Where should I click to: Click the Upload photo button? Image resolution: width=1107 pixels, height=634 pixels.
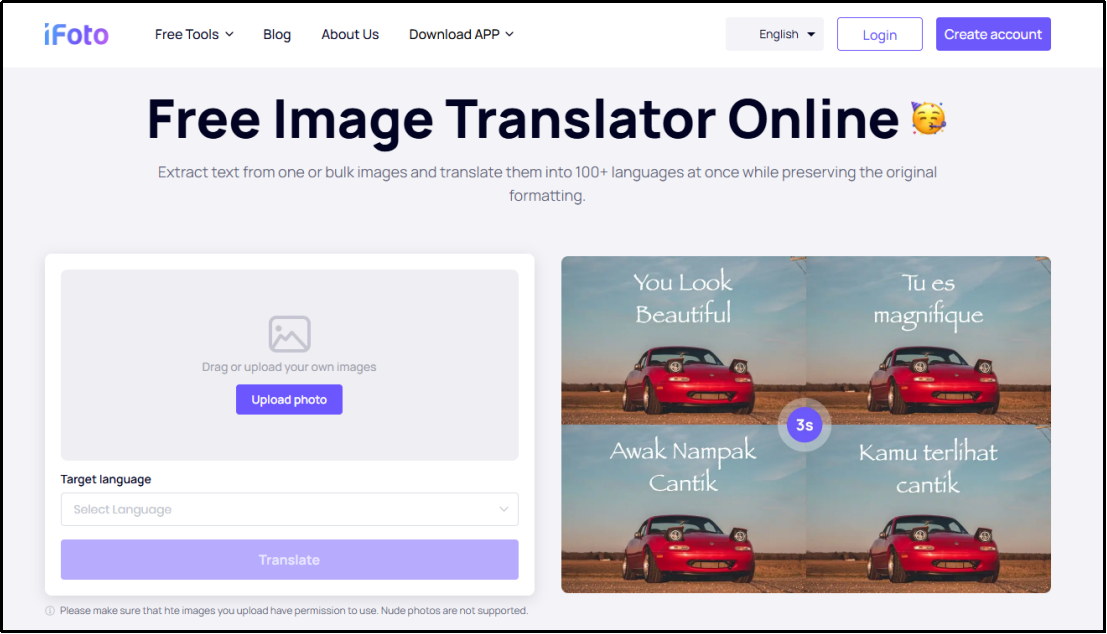click(x=289, y=400)
